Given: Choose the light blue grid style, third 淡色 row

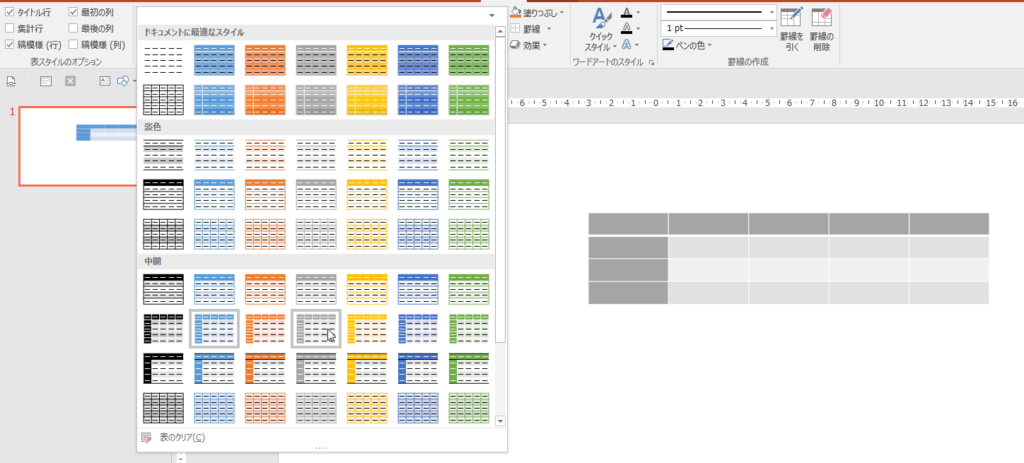Looking at the screenshot, I should click(x=214, y=234).
